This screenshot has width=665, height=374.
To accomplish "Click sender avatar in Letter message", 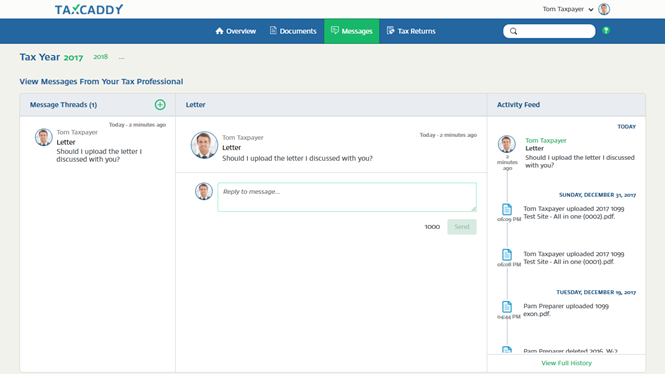I will click(204, 145).
